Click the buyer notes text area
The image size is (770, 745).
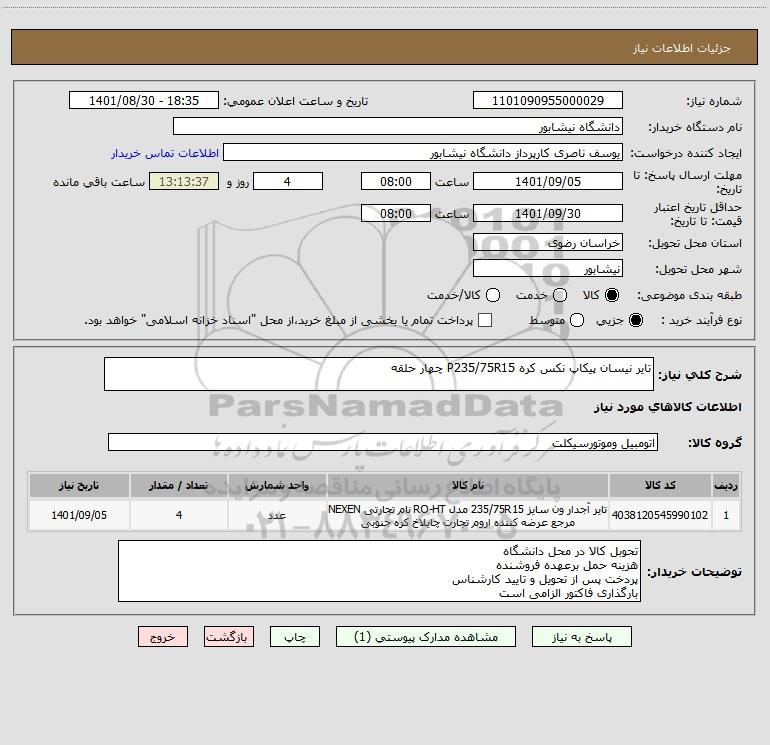click(379, 571)
